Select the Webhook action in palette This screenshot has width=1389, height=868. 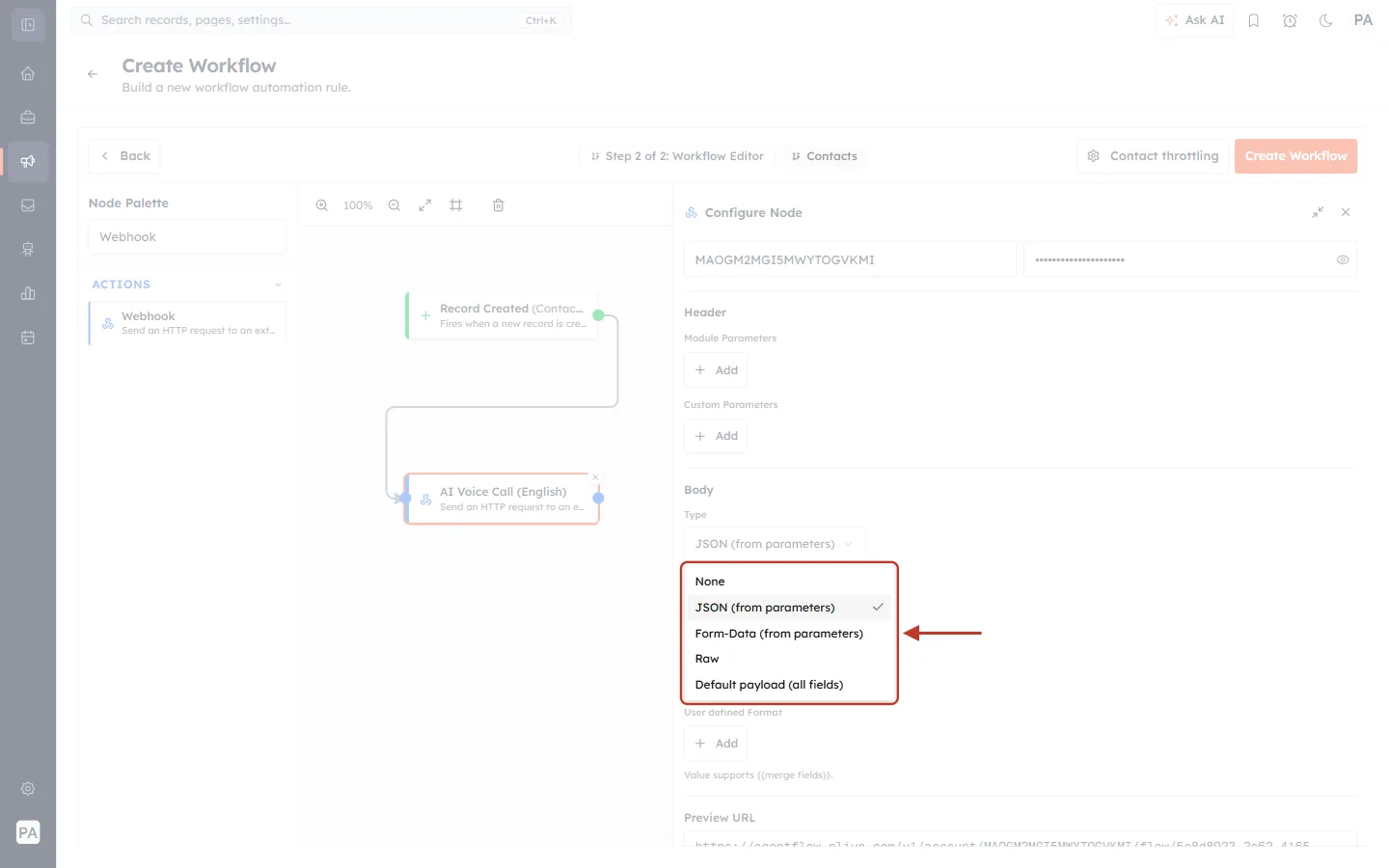point(187,323)
